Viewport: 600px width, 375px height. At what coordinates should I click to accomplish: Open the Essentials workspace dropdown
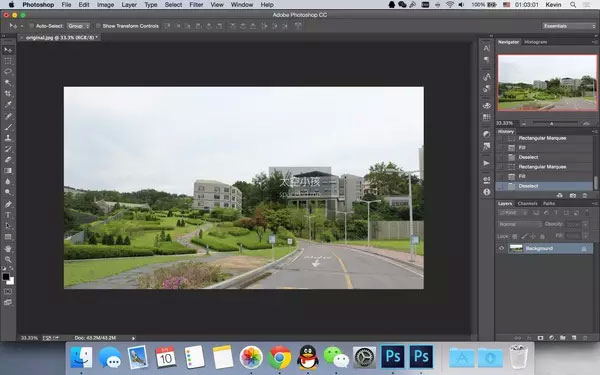point(569,26)
